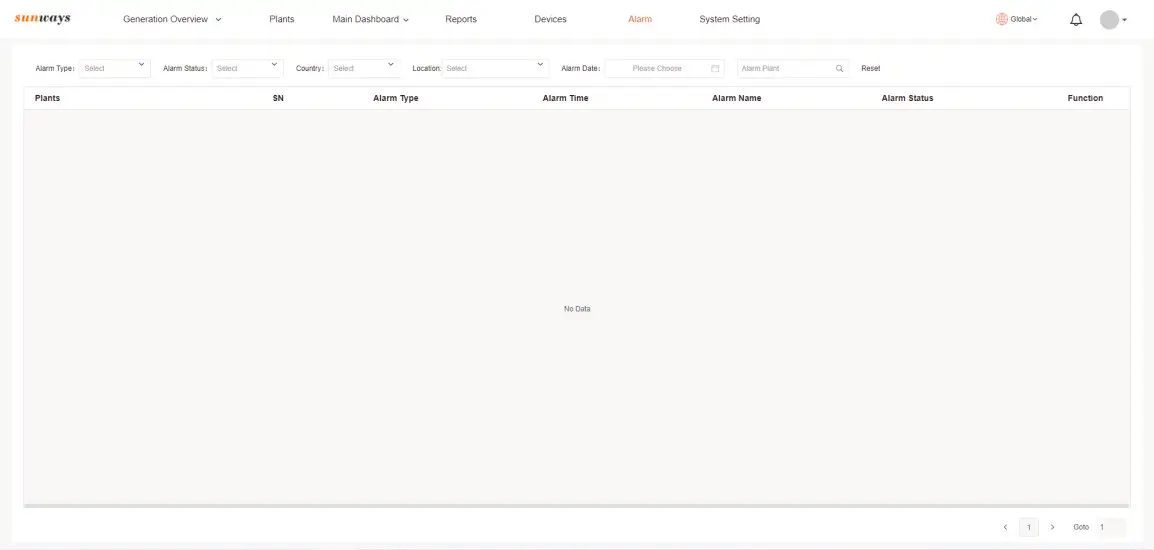Focus the Alarm Plant search field
Viewport: 1154px width, 550px height.
(793, 68)
